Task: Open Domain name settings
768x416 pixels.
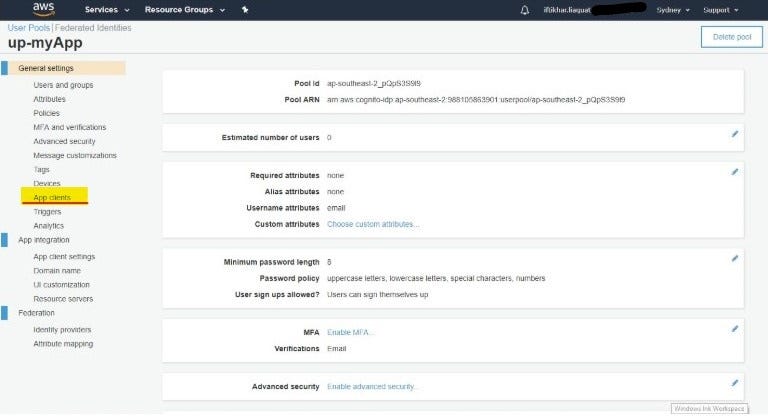Action: click(57, 270)
